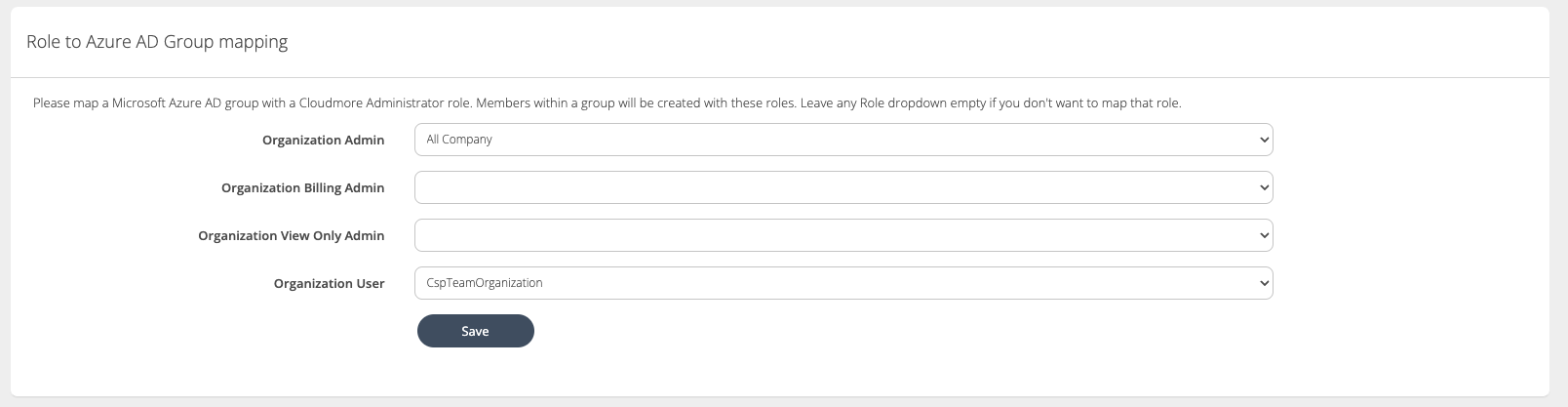Viewport: 1568px width, 407px height.
Task: Click the Organization View Only Admin chevron arrow
Action: [x=1264, y=235]
